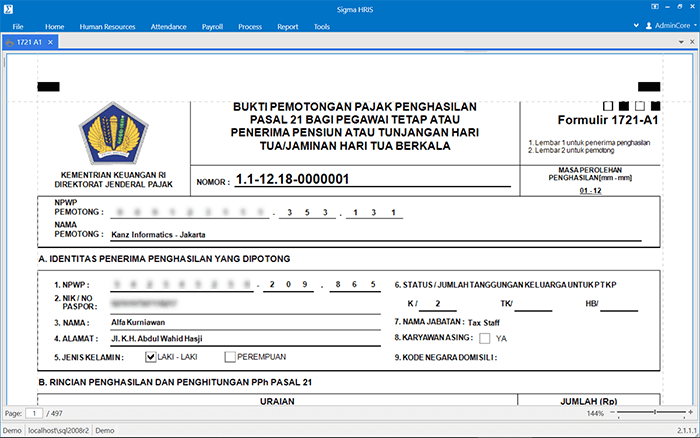Image resolution: width=700 pixels, height=438 pixels.
Task: Open the document tab list dropdown arrow
Action: tap(681, 42)
